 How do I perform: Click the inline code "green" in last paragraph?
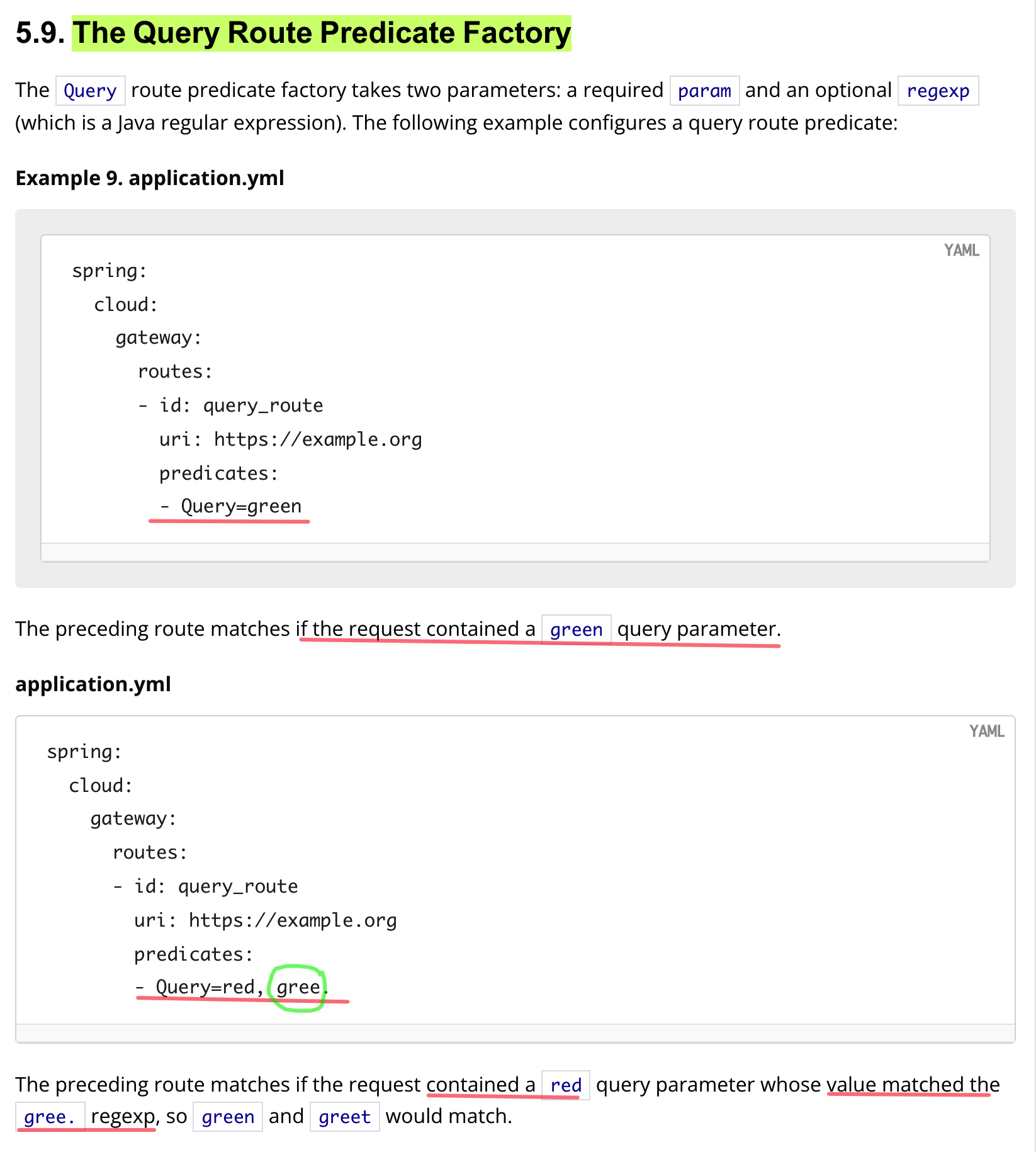228,1117
